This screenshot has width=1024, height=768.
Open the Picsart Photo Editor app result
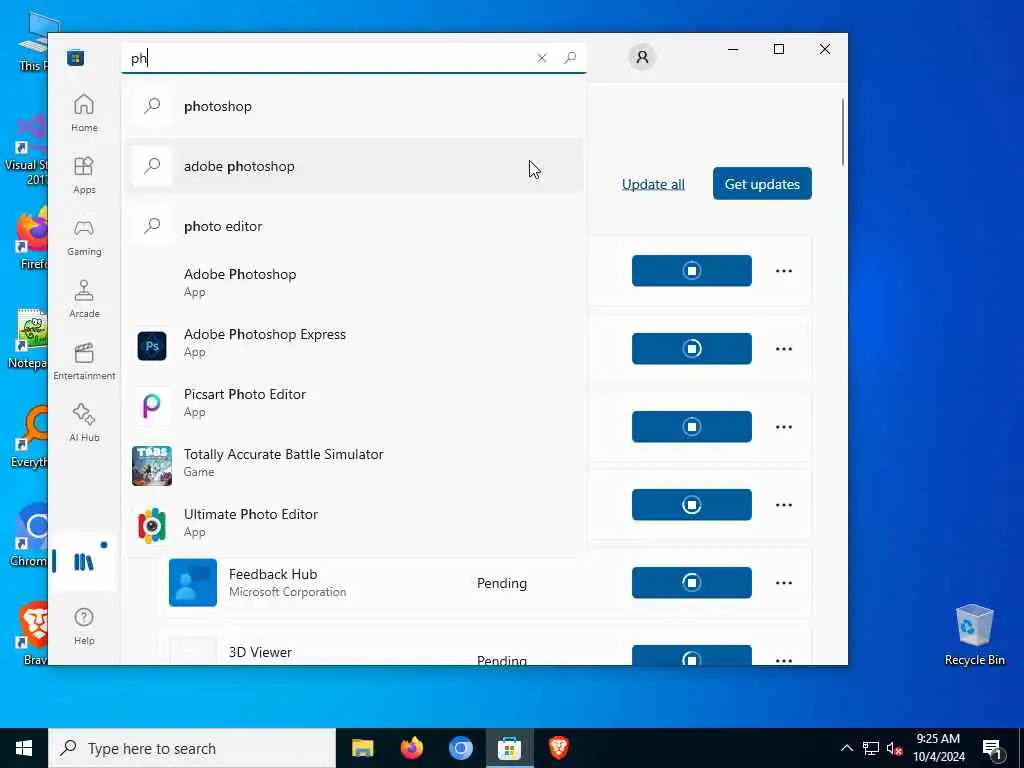pos(353,403)
